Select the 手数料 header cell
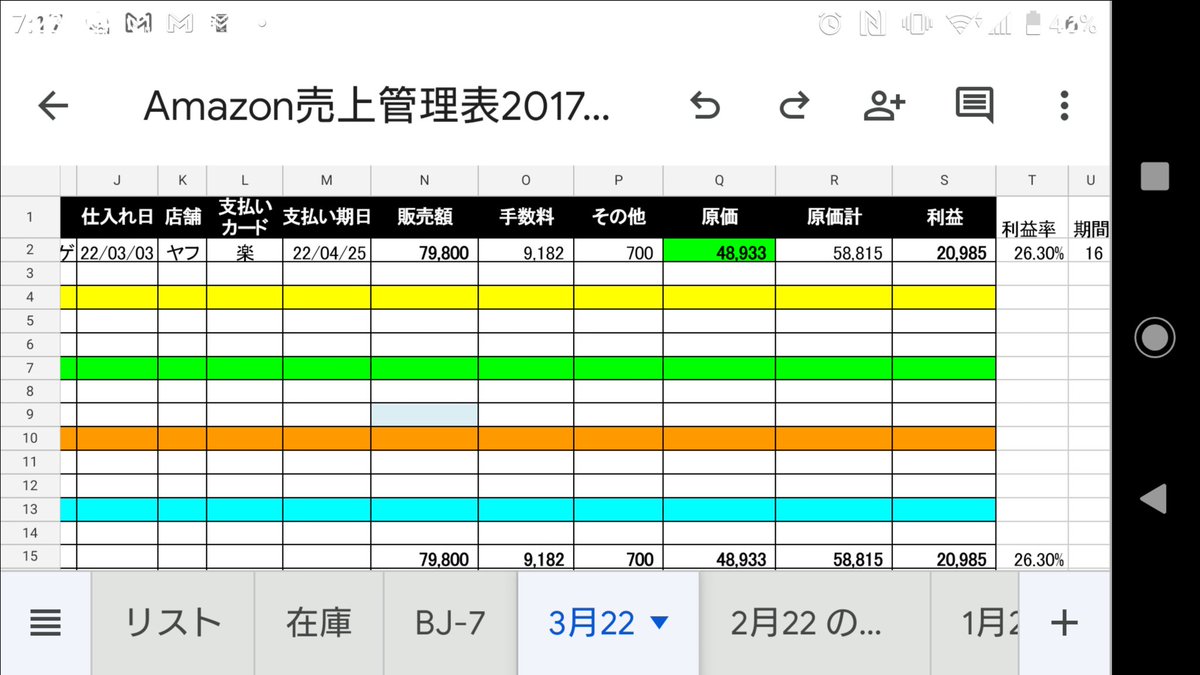The height and width of the screenshot is (675, 1200). [526, 218]
